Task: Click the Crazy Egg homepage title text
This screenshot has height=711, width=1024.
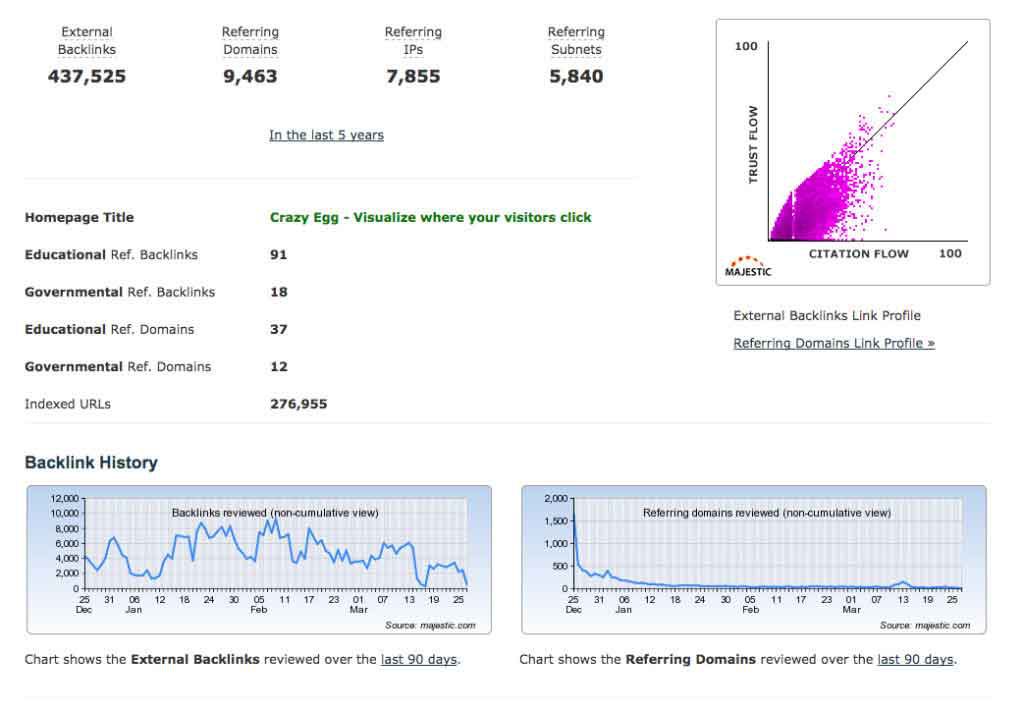Action: pyautogui.click(x=430, y=217)
